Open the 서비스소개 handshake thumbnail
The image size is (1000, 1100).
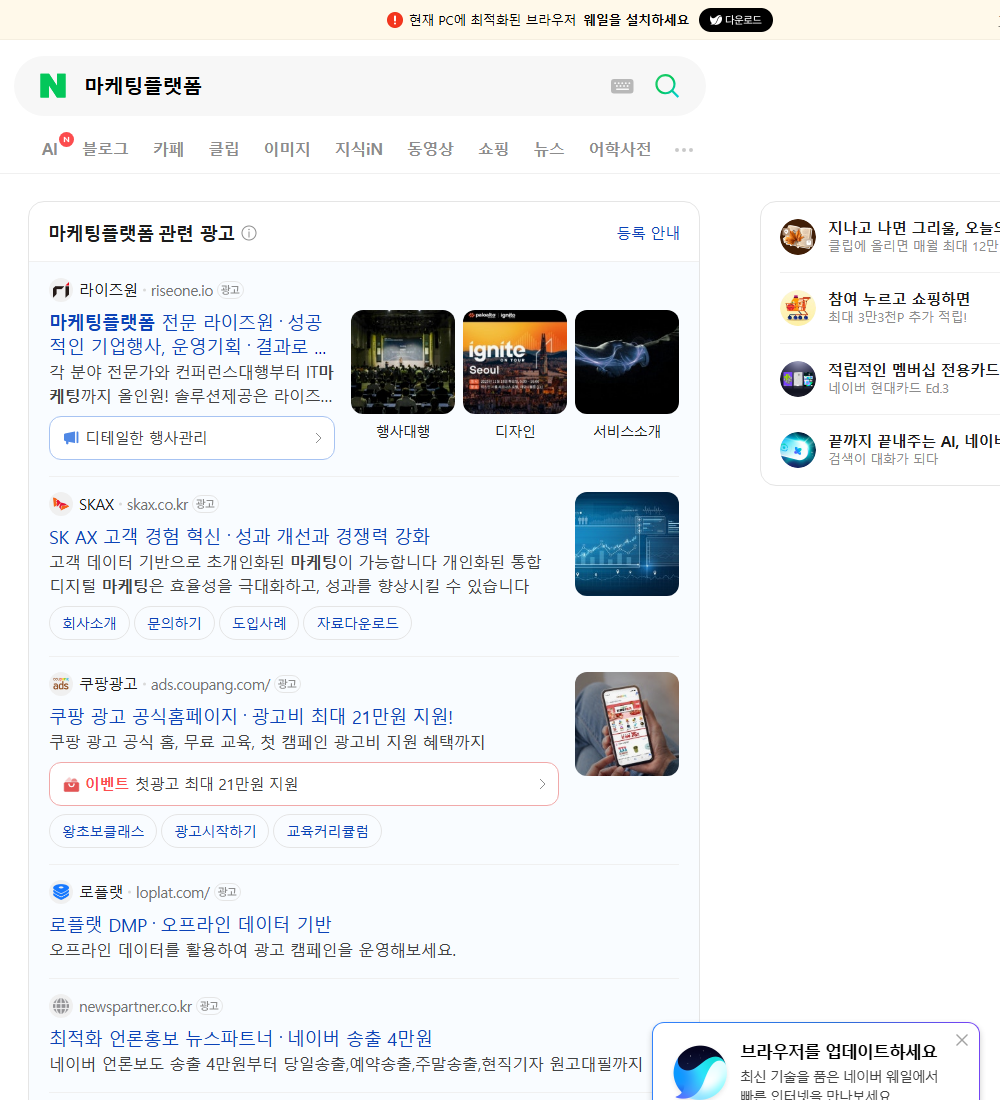(x=627, y=362)
